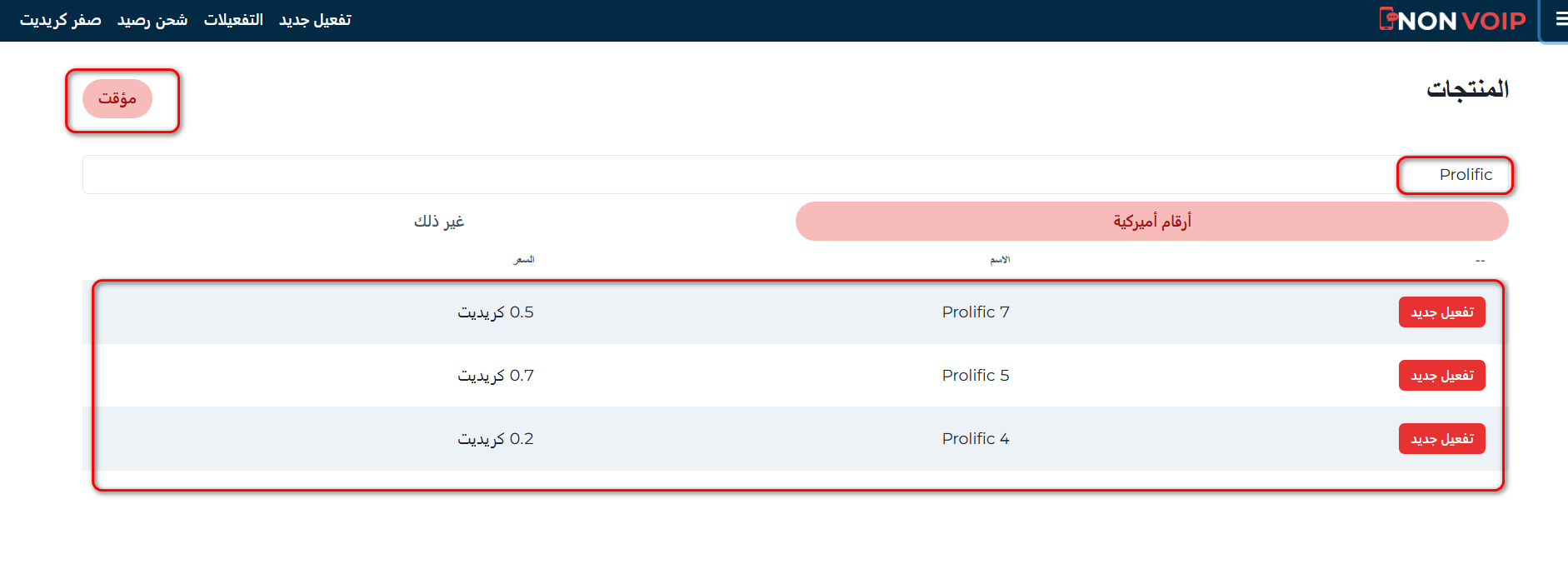Click the الاسم column header

(1000, 260)
